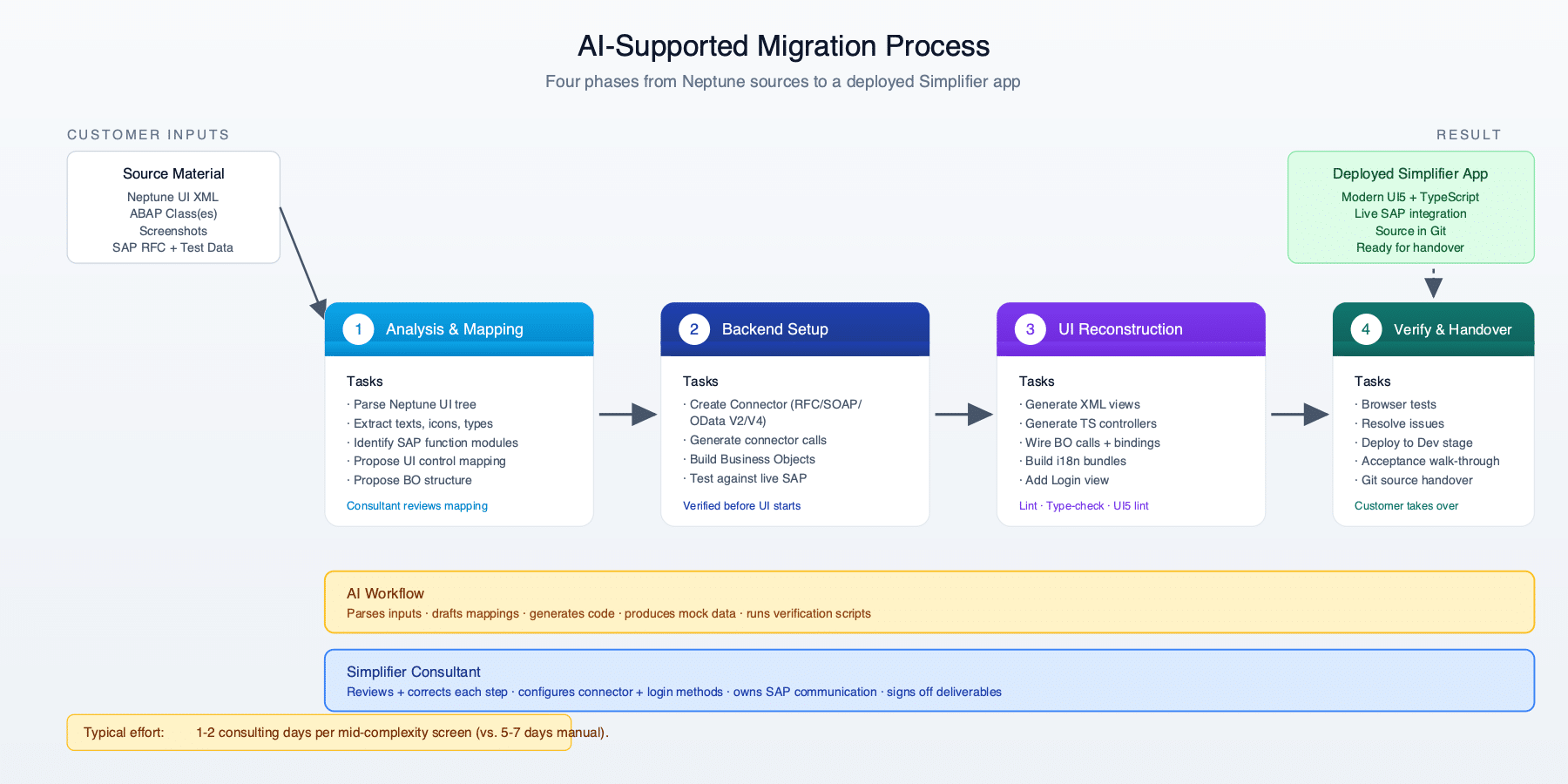The height and width of the screenshot is (784, 1568).
Task: Click 'Extract texts, icons, types' task
Action: (420, 423)
